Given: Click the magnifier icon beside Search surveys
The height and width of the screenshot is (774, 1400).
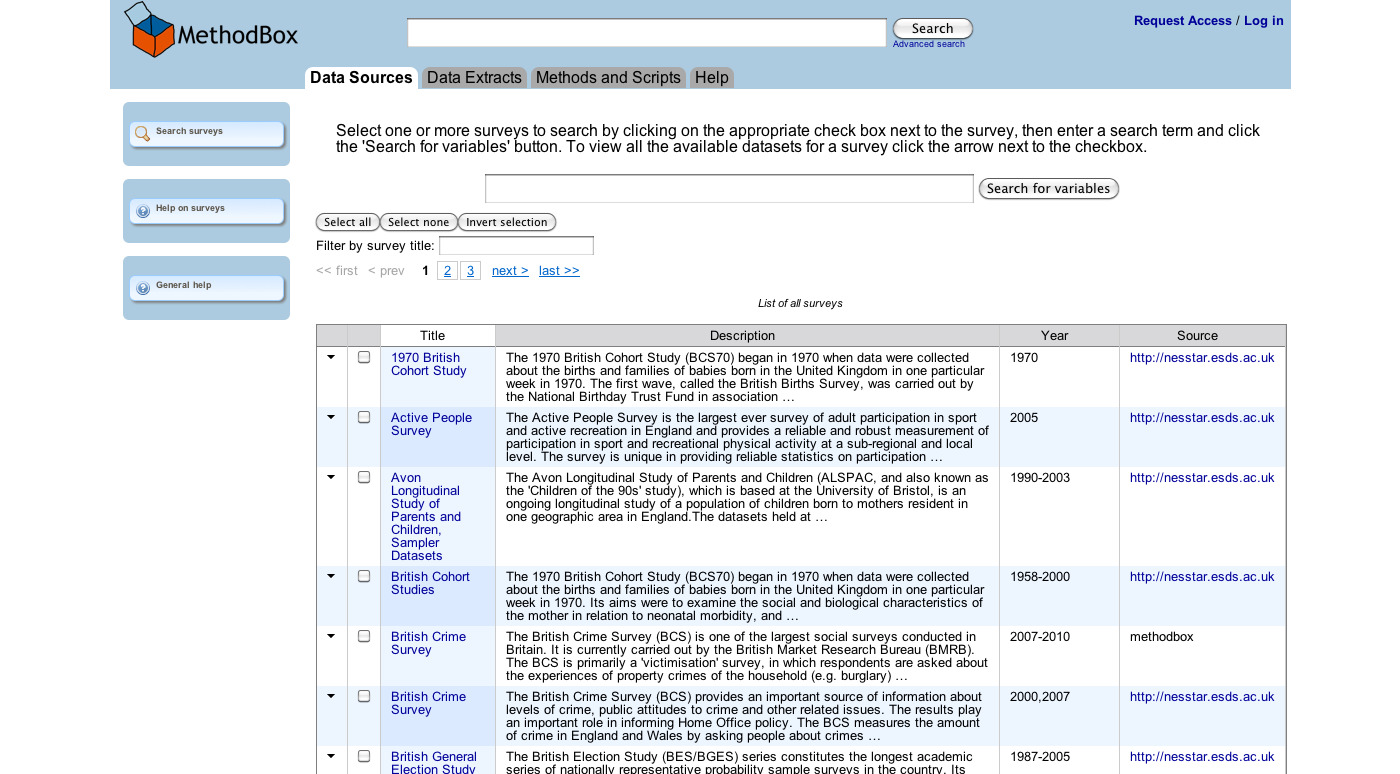Looking at the screenshot, I should [x=143, y=133].
